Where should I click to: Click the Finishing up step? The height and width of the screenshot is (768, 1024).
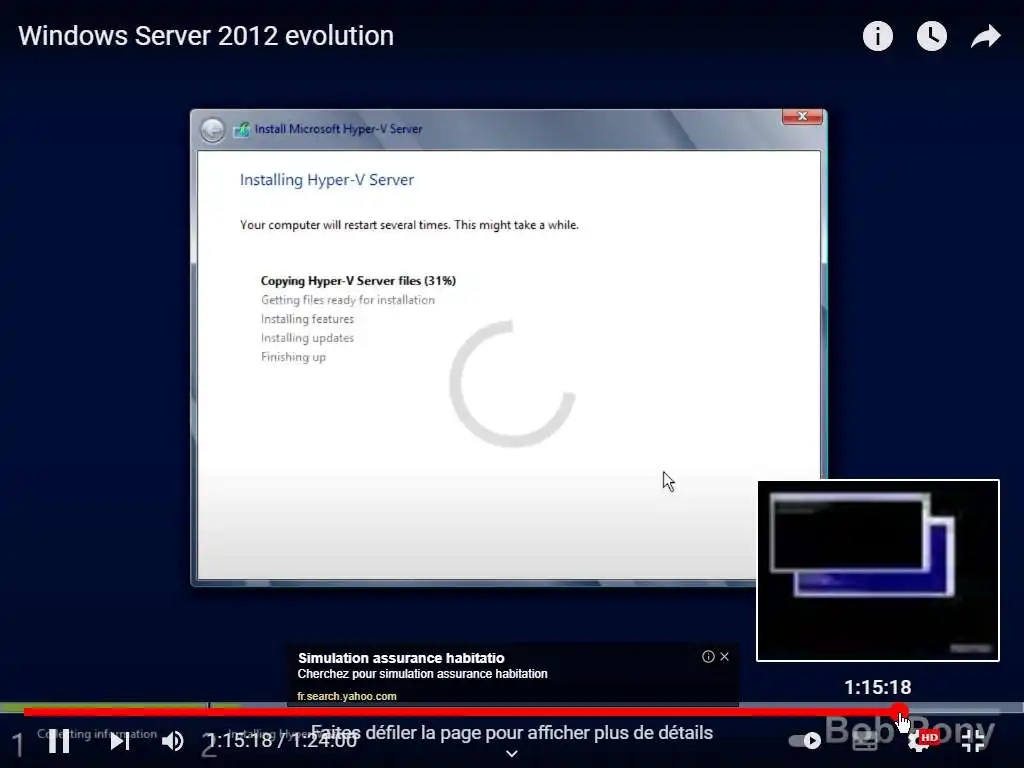293,357
